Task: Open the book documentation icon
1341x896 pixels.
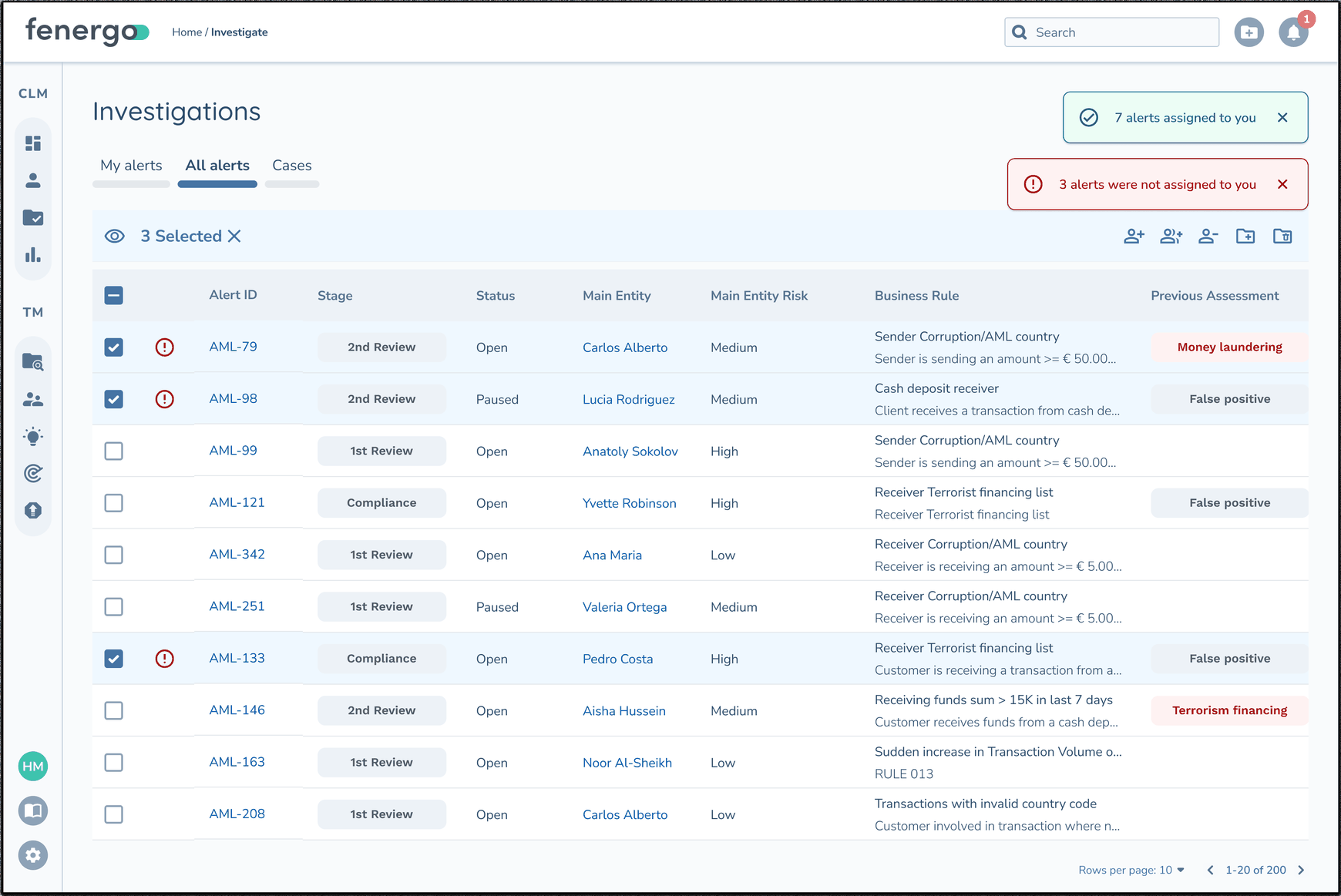Action: 33,810
